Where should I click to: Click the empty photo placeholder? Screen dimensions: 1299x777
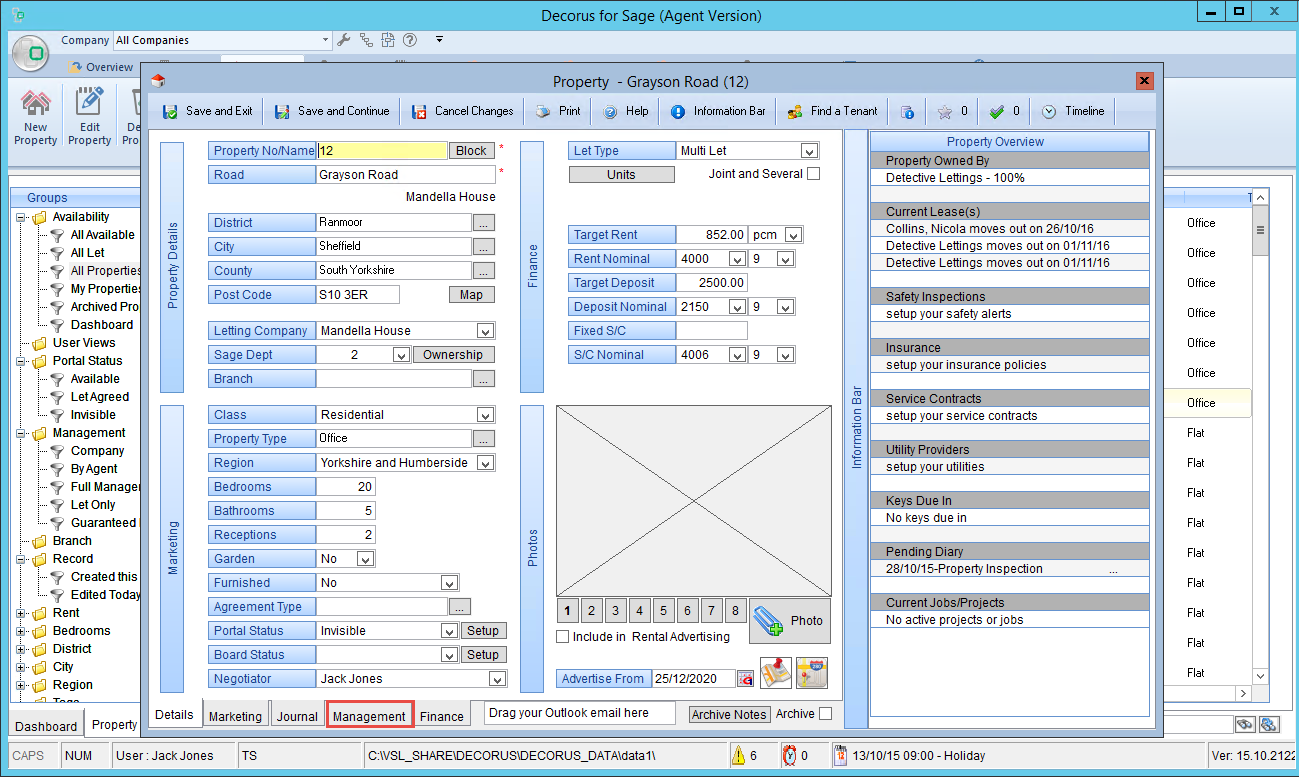coord(694,500)
